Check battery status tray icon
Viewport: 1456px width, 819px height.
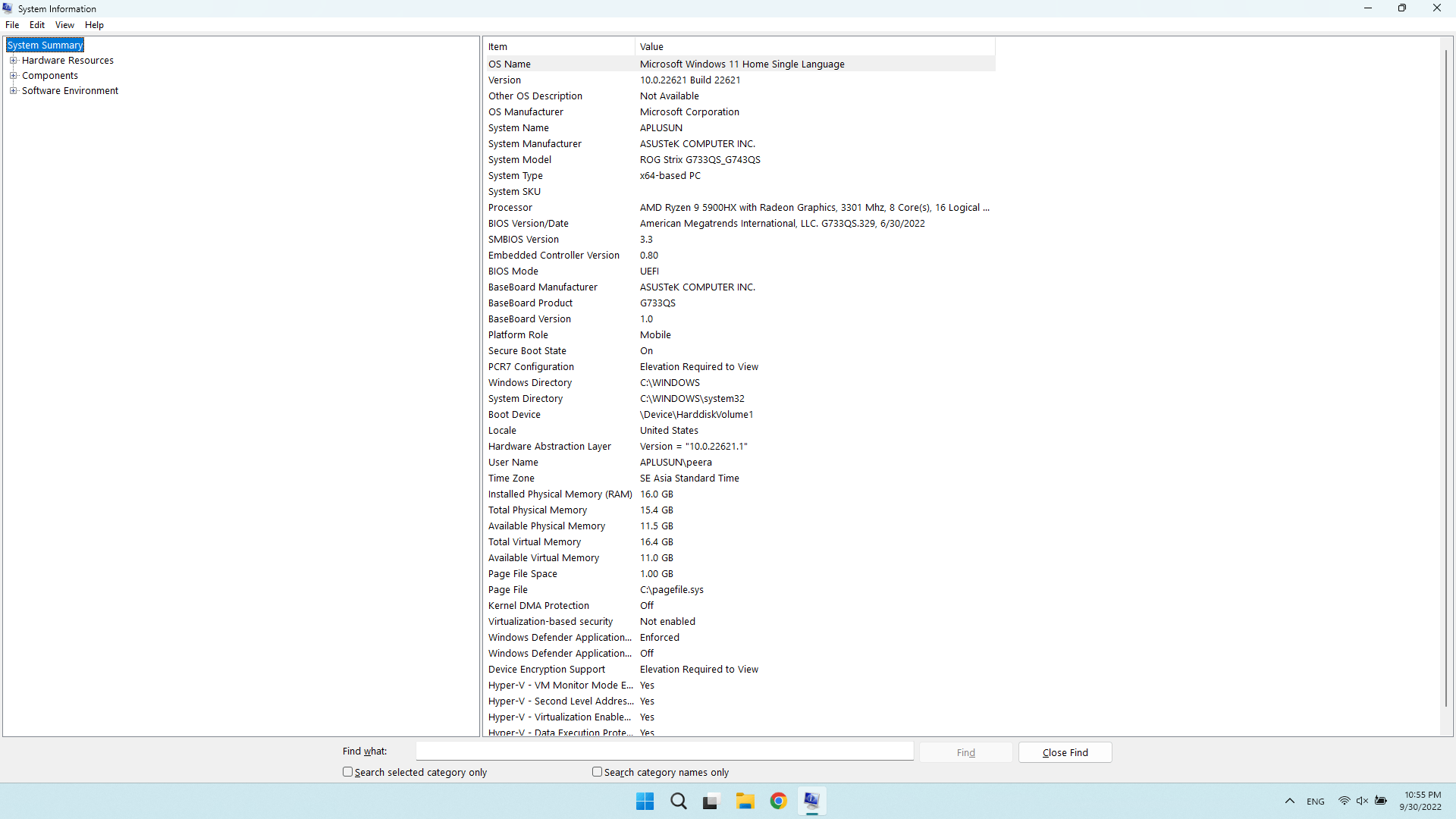tap(1381, 801)
